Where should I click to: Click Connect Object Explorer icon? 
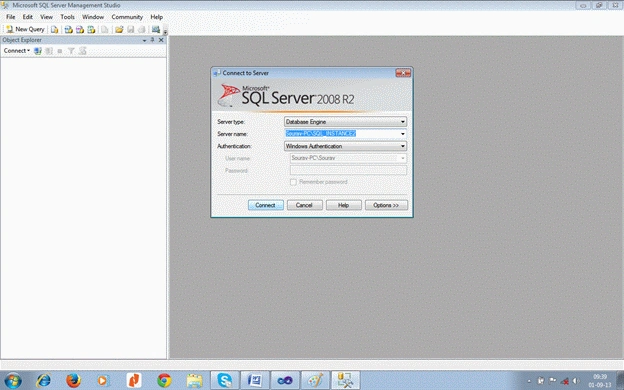click(x=38, y=51)
